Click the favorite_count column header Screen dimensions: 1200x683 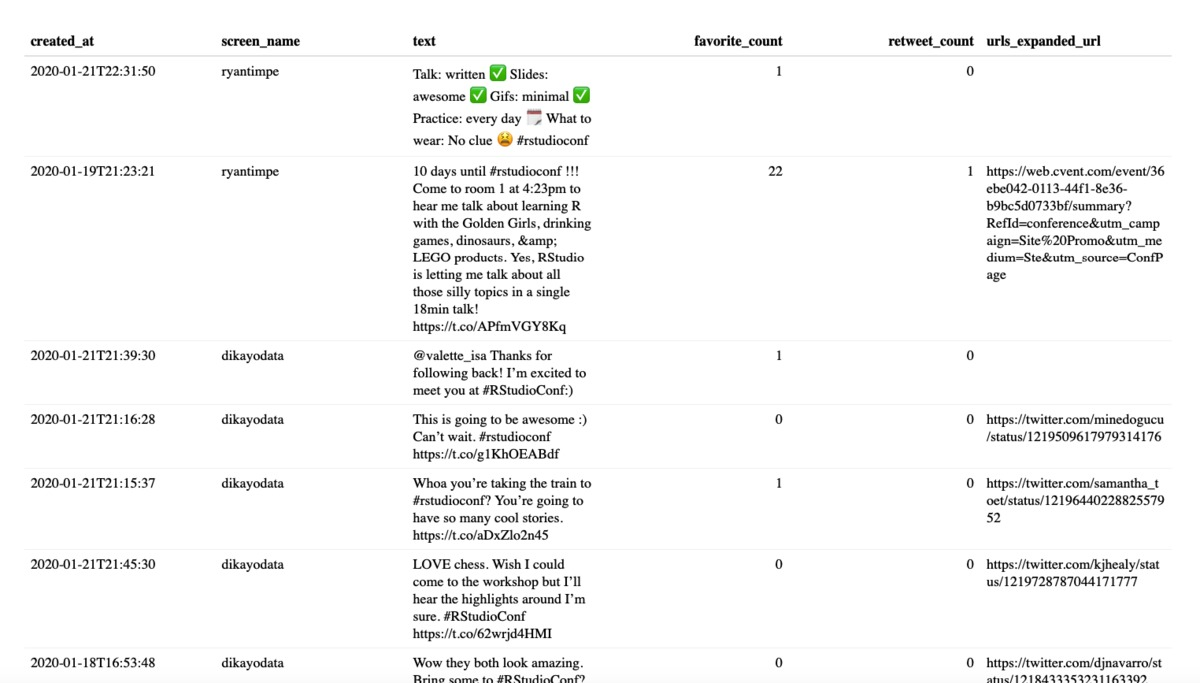point(738,41)
